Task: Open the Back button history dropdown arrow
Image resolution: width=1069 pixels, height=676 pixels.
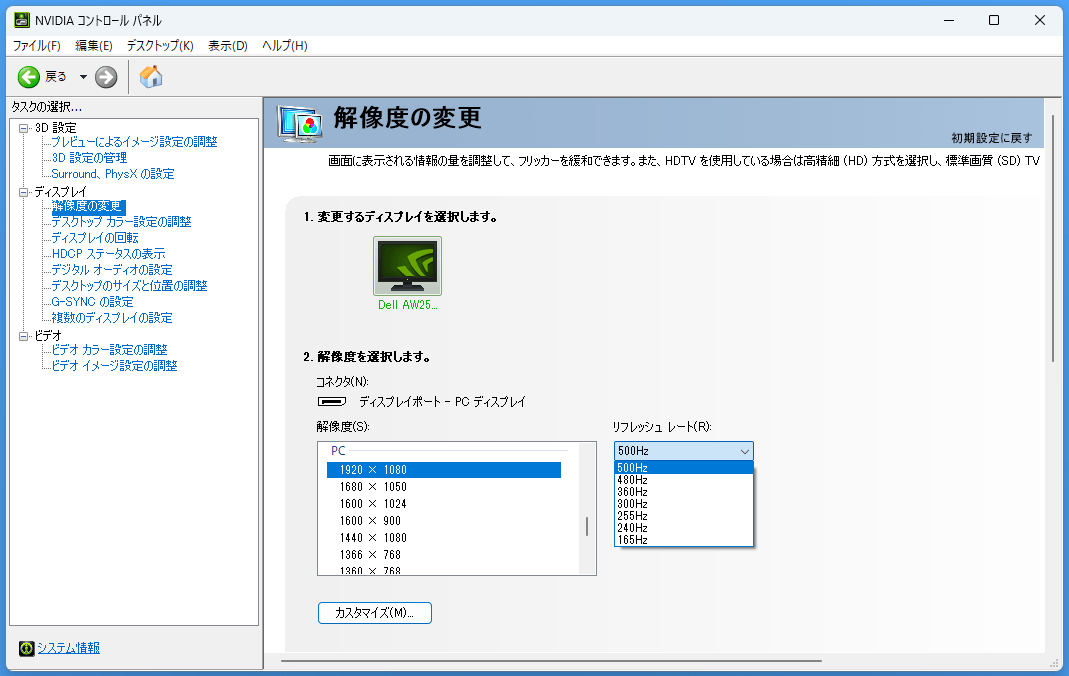Action: (83, 77)
